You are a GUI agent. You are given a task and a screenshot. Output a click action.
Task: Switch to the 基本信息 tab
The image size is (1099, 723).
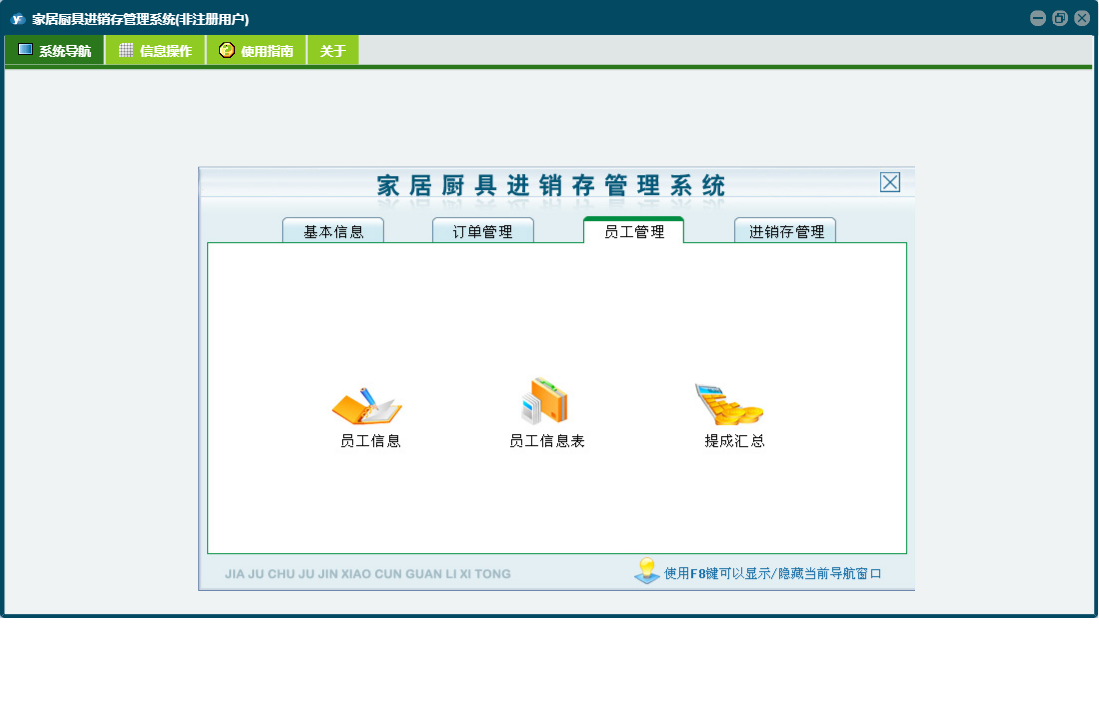[x=333, y=230]
